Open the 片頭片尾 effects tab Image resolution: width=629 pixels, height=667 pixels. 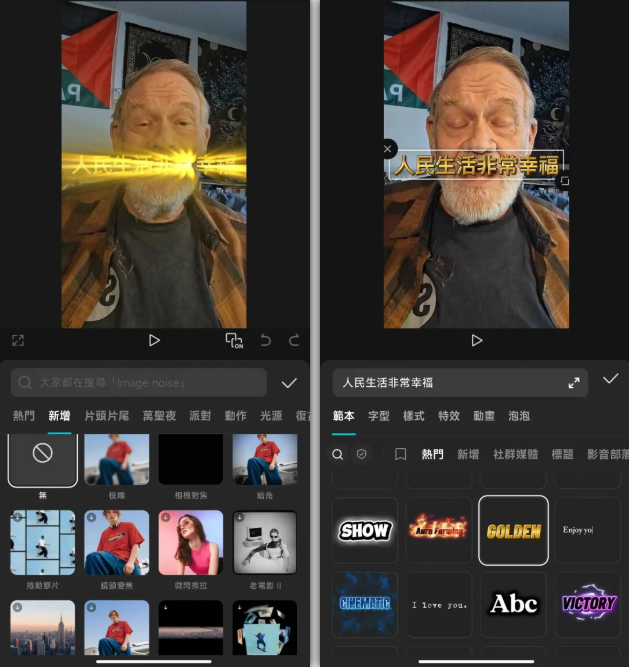coord(105,416)
